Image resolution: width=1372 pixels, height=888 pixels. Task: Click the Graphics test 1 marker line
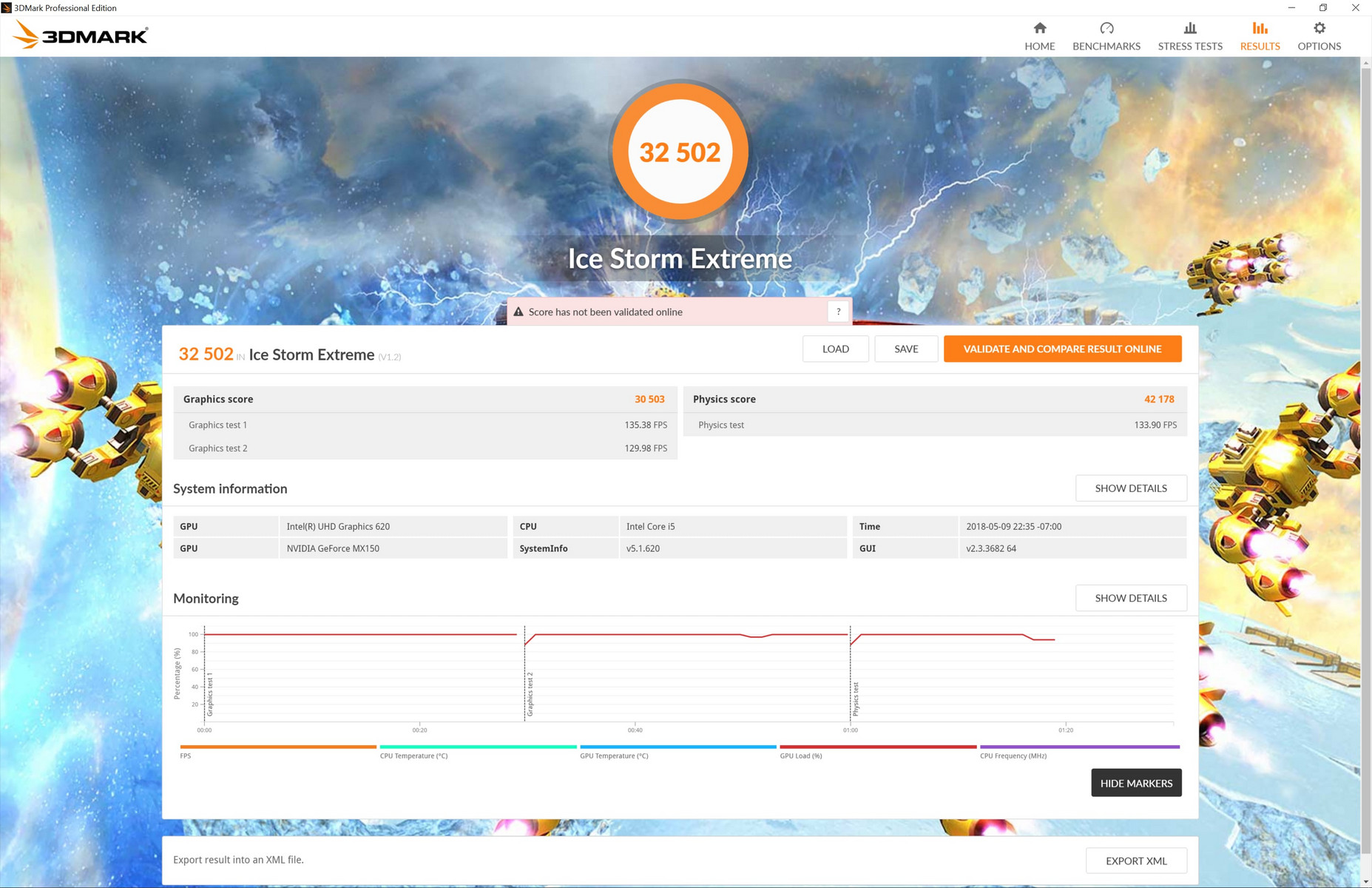[x=205, y=673]
